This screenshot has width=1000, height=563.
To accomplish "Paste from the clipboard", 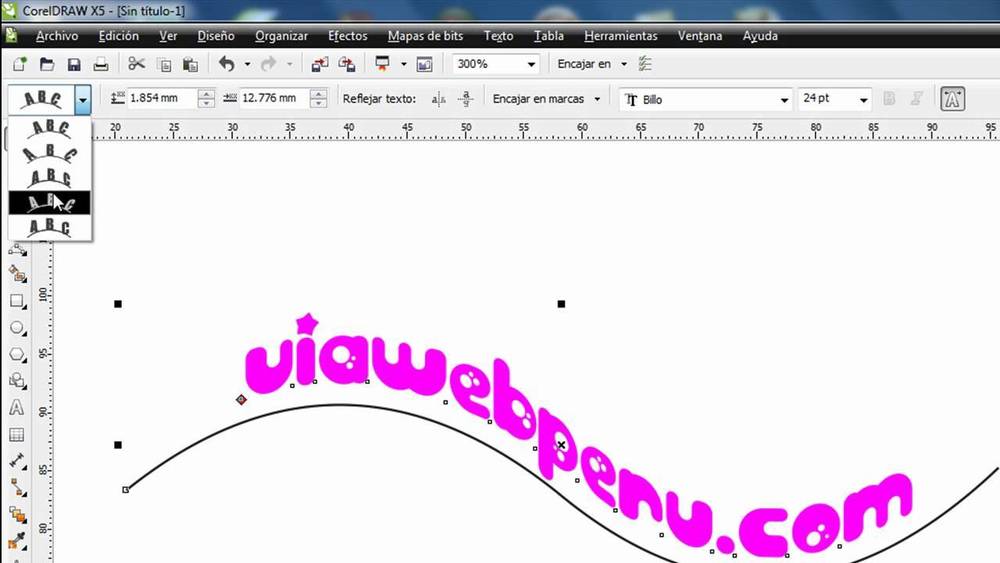I will click(x=190, y=64).
